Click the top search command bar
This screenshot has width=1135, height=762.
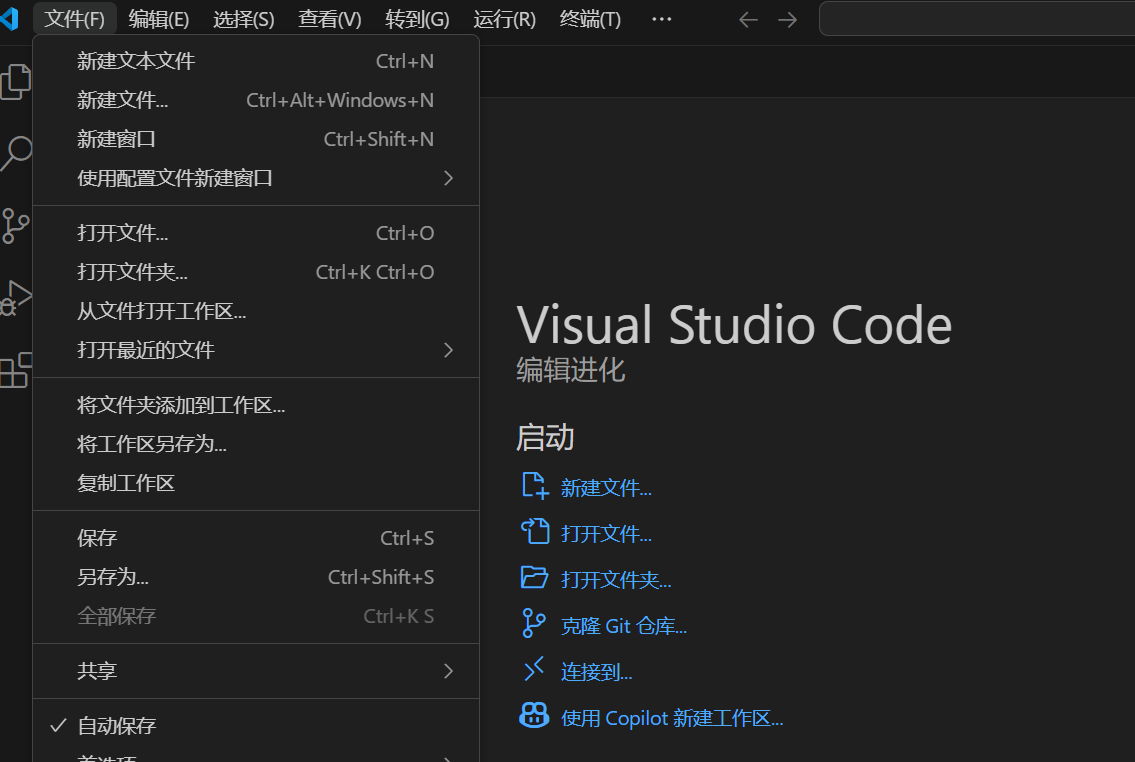point(975,18)
